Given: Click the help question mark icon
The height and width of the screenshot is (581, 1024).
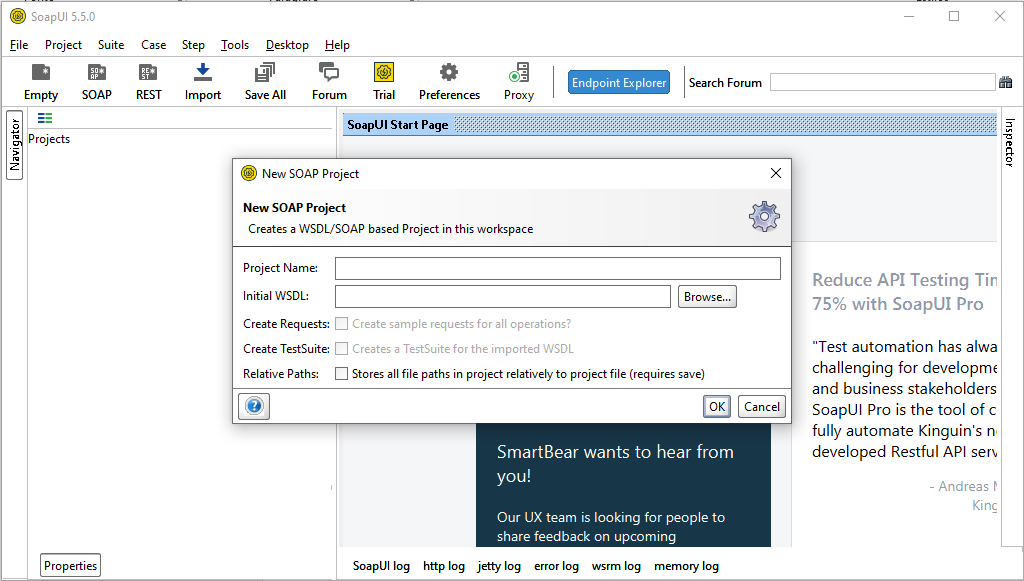Looking at the screenshot, I should (254, 406).
